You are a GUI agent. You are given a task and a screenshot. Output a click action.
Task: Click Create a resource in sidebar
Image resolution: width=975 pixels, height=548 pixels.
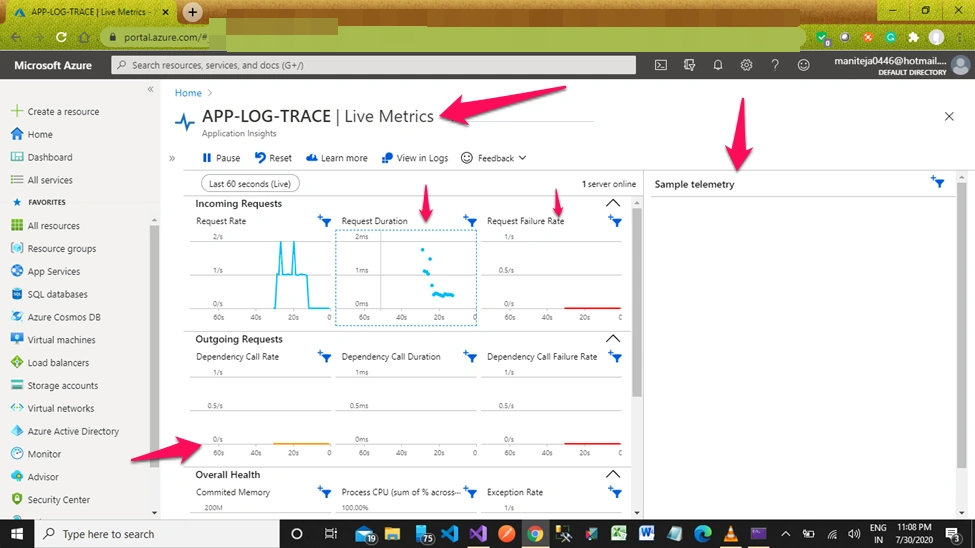pyautogui.click(x=55, y=111)
